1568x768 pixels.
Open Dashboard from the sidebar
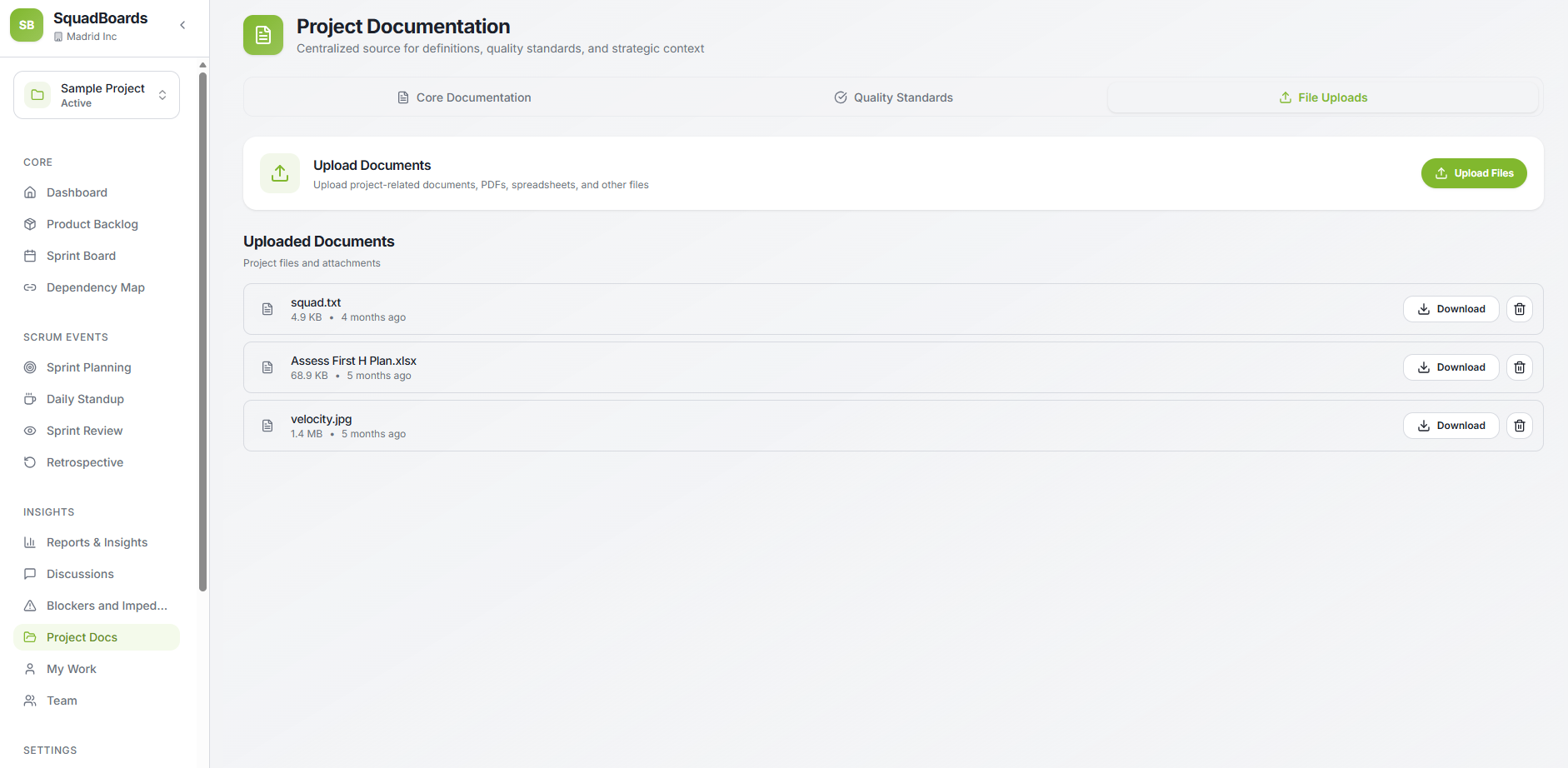pyautogui.click(x=97, y=192)
